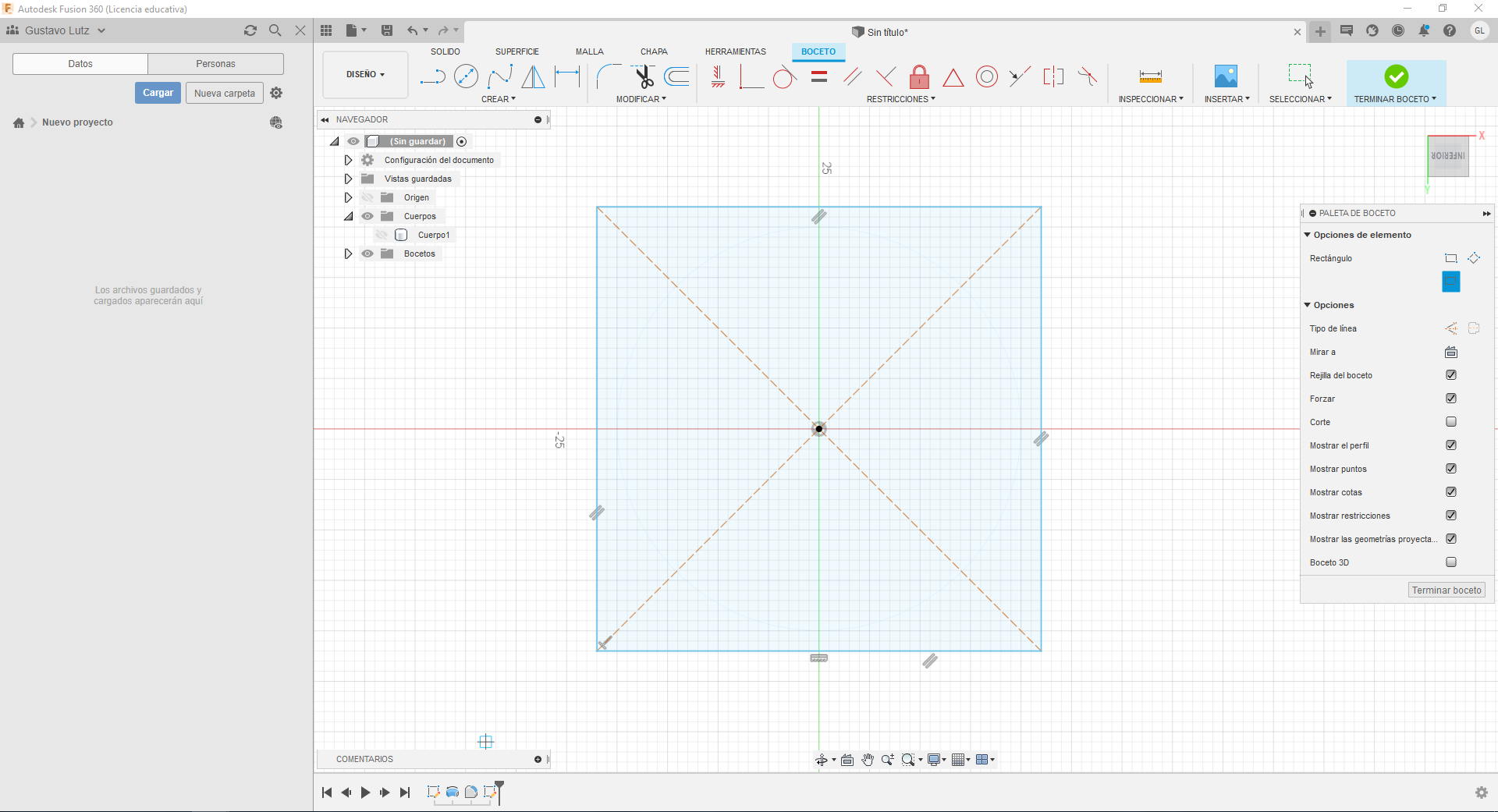This screenshot has height=812, width=1498.
Task: Open the INSERTAR dropdown menu
Action: [x=1227, y=99]
